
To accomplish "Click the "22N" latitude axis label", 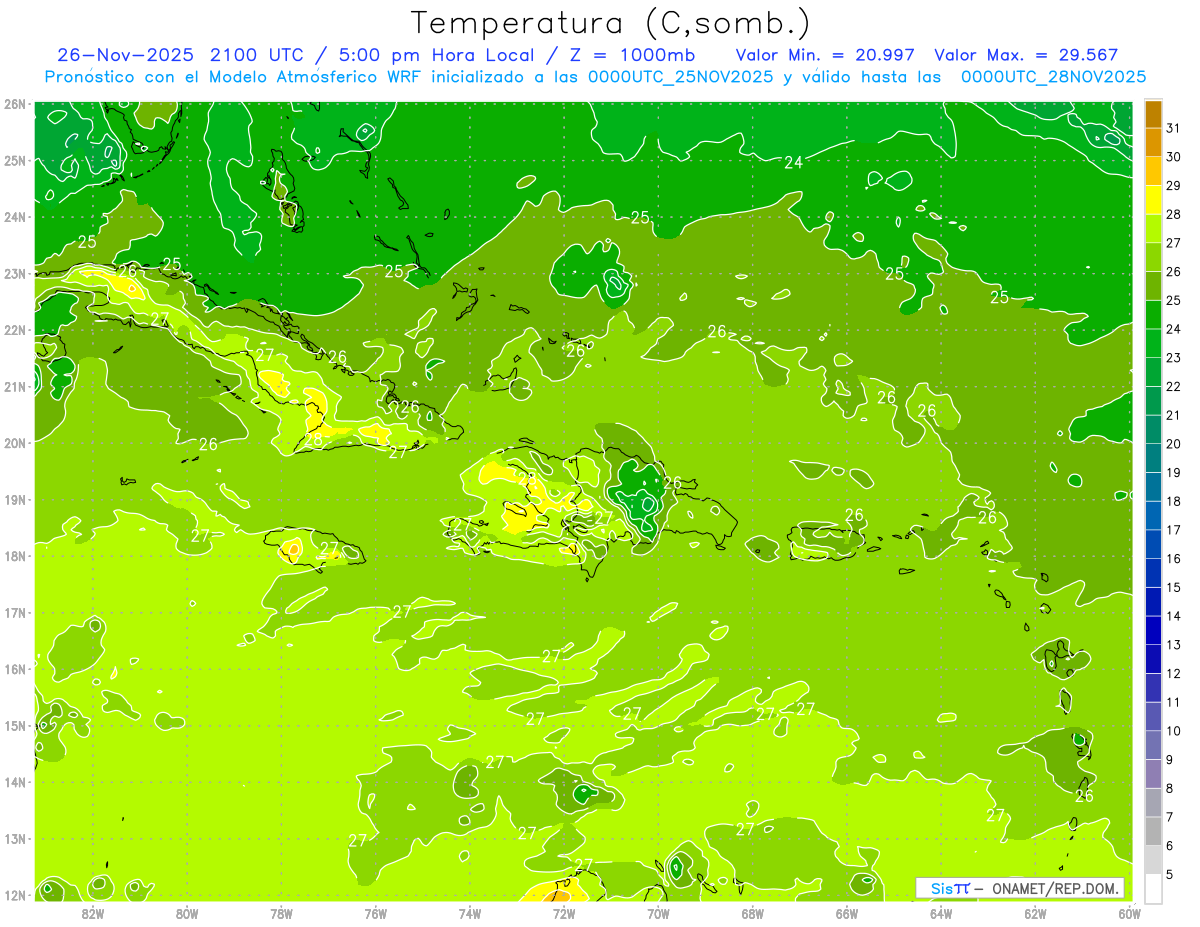I will pyautogui.click(x=14, y=330).
